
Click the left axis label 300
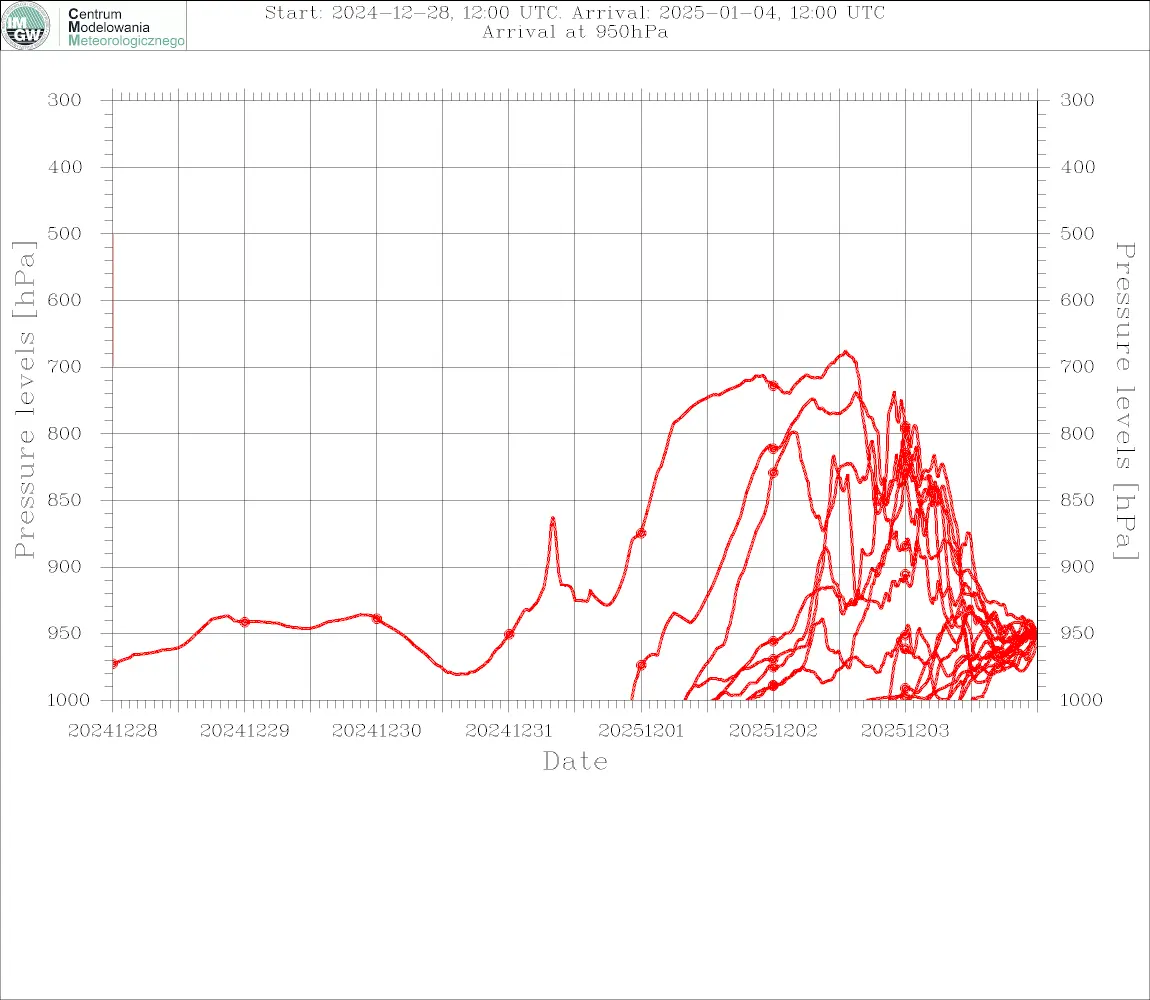(65, 100)
